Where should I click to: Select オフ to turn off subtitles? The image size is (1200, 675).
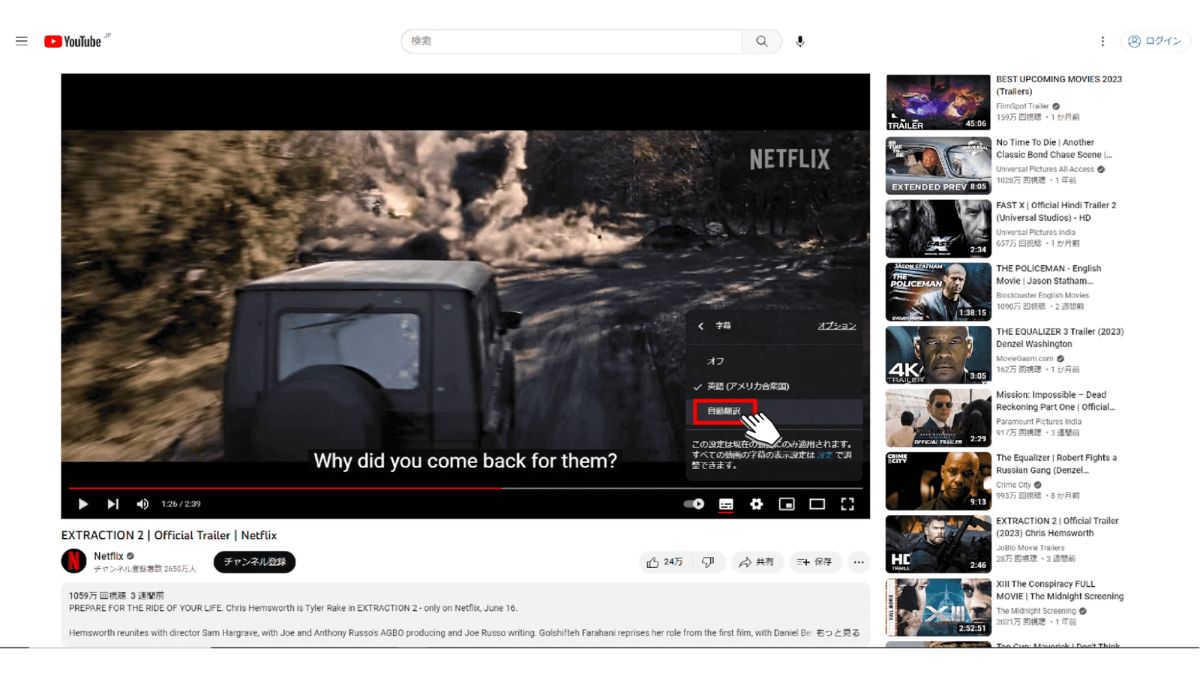[774, 361]
